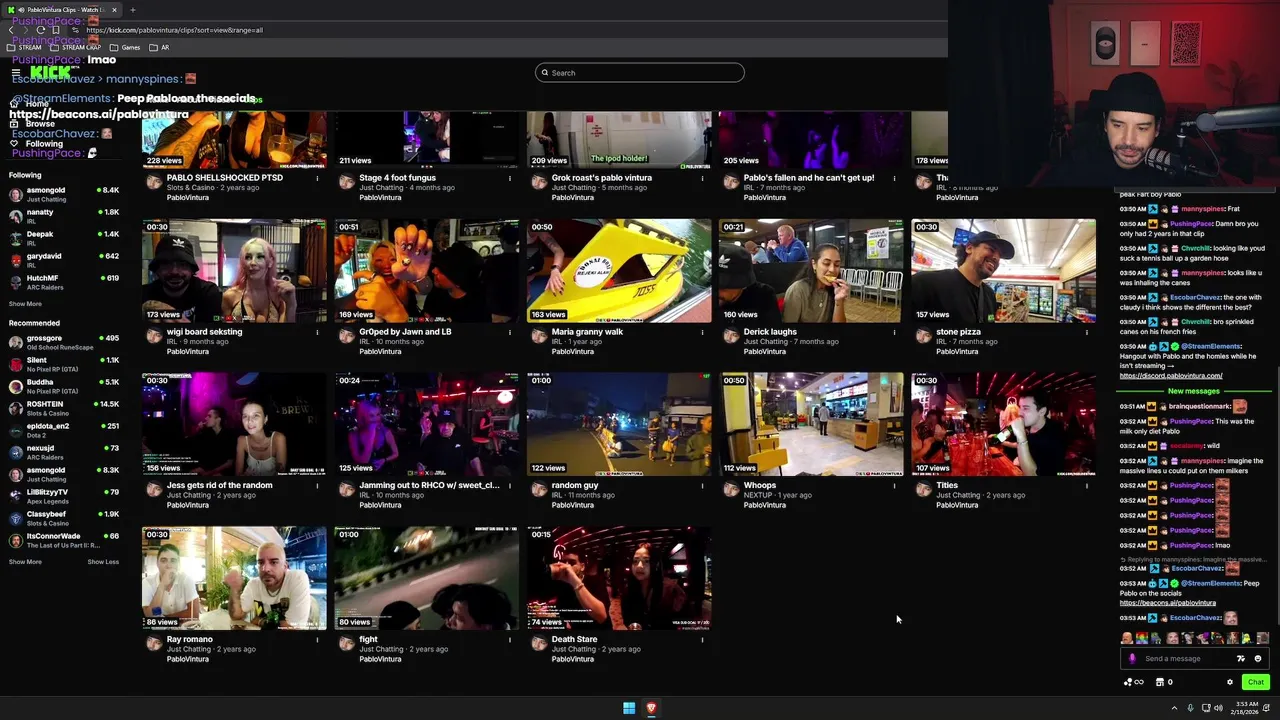The width and height of the screenshot is (1280, 720).
Task: Collapse Recommended list with Show Less
Action: 103,562
